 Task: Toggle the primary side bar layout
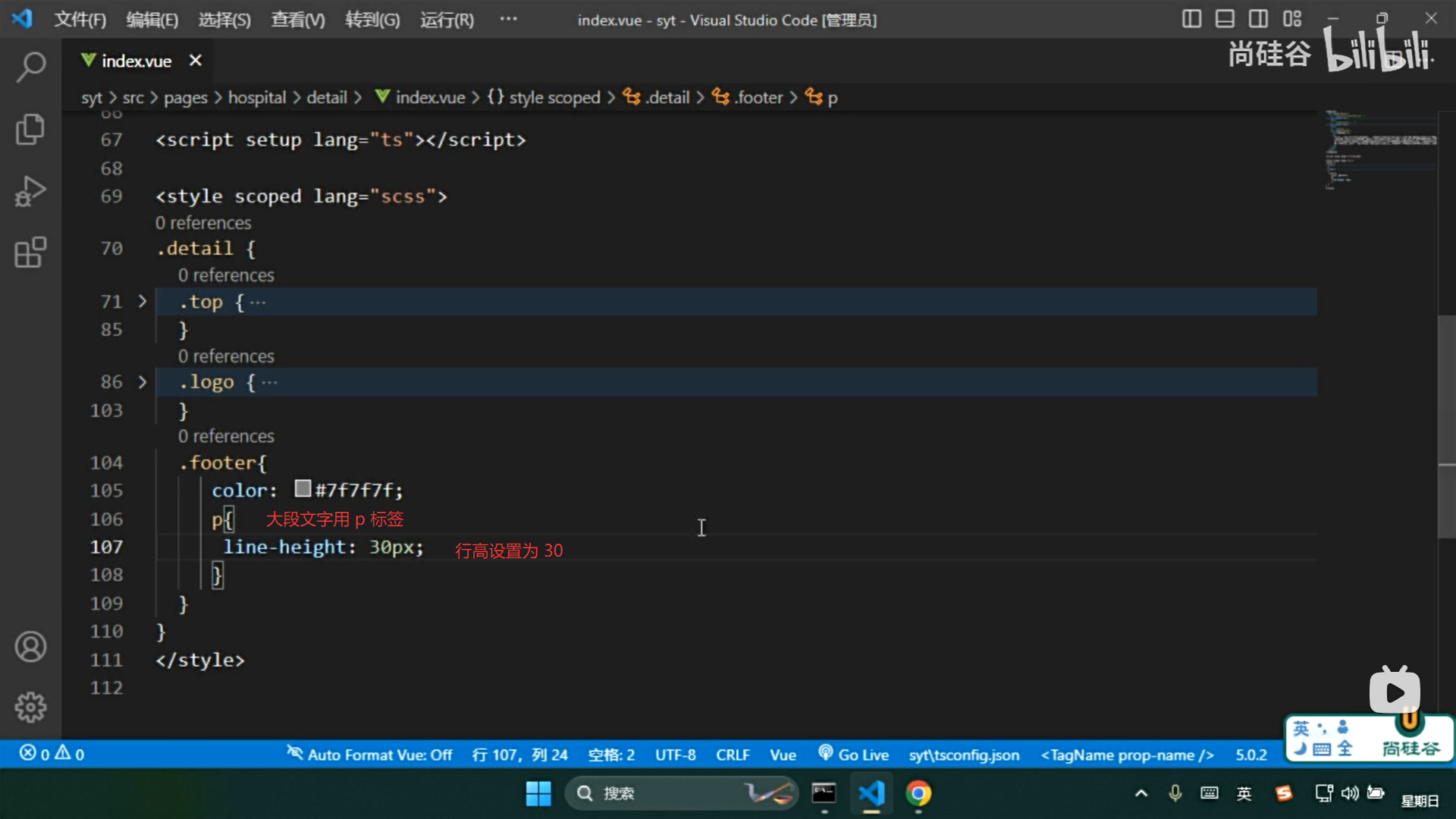tap(1191, 19)
